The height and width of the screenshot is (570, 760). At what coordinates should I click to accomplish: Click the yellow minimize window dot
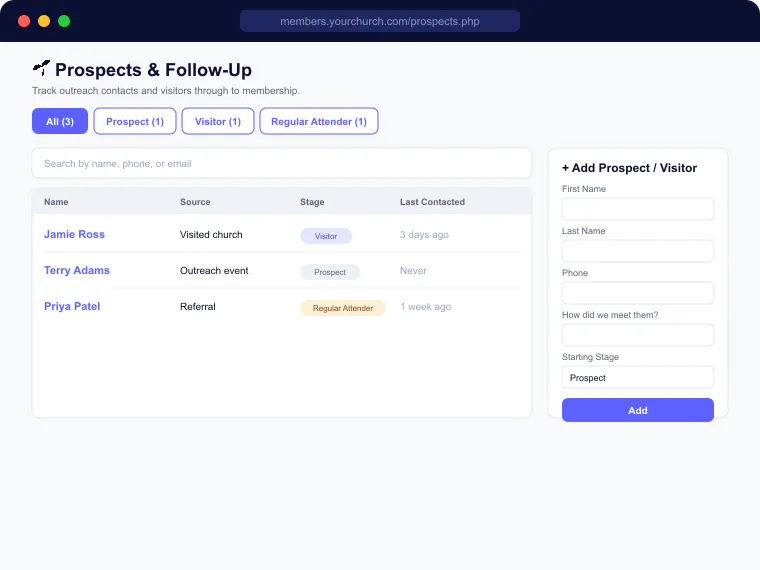click(44, 21)
